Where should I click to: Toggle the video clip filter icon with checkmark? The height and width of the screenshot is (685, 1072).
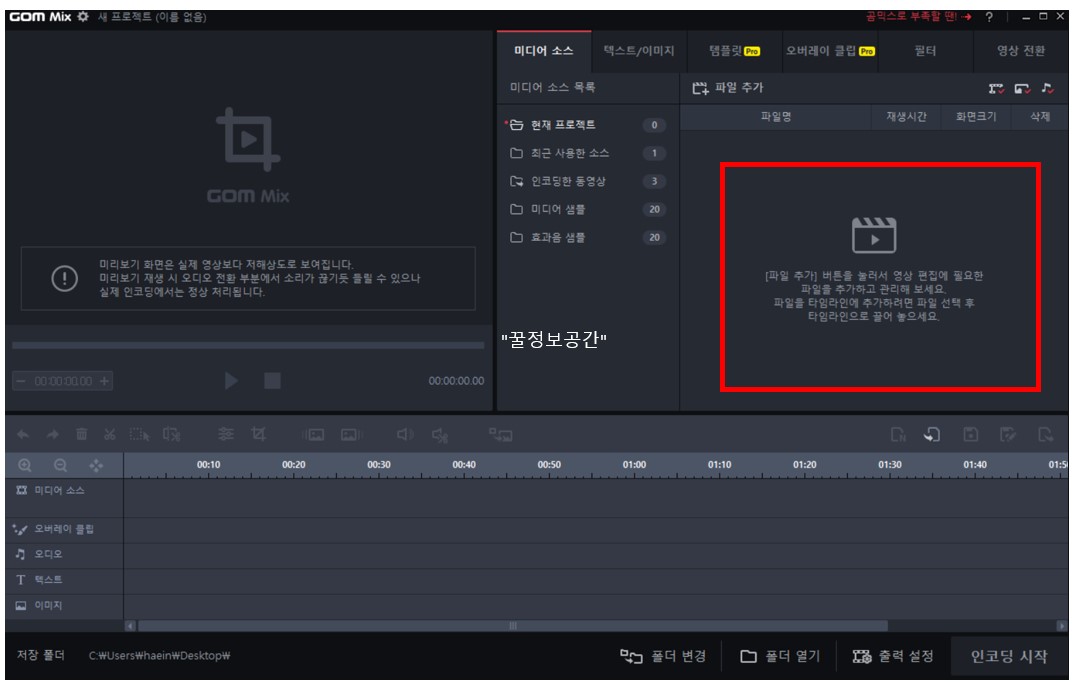point(996,88)
